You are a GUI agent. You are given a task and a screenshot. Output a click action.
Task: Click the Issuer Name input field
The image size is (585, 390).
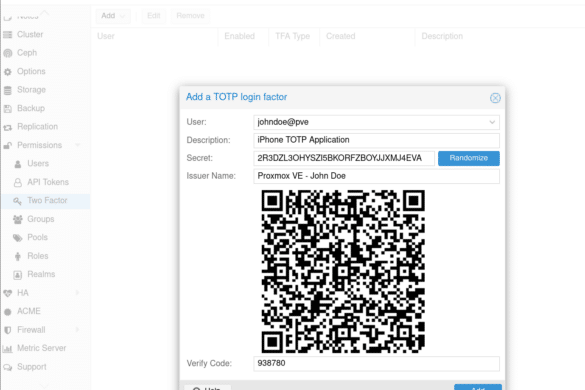376,176
